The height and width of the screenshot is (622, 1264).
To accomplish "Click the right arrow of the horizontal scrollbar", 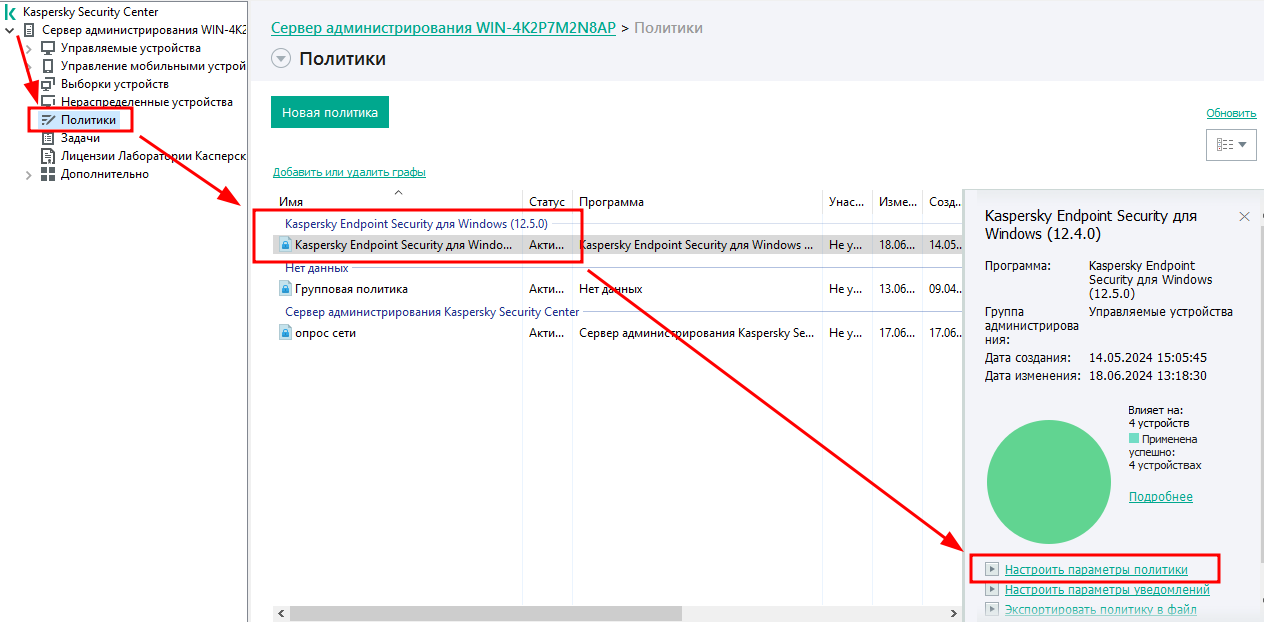I will click(954, 613).
